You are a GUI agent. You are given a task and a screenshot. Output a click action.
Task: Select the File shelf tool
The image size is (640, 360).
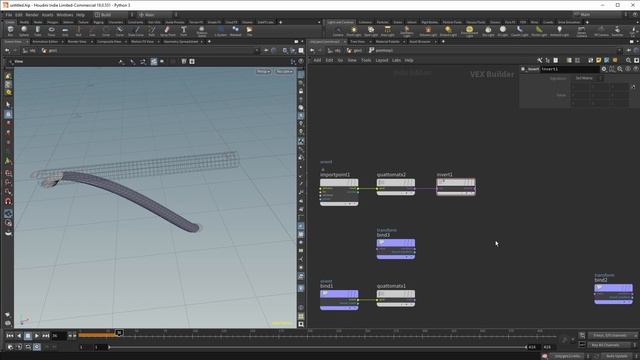click(249, 31)
